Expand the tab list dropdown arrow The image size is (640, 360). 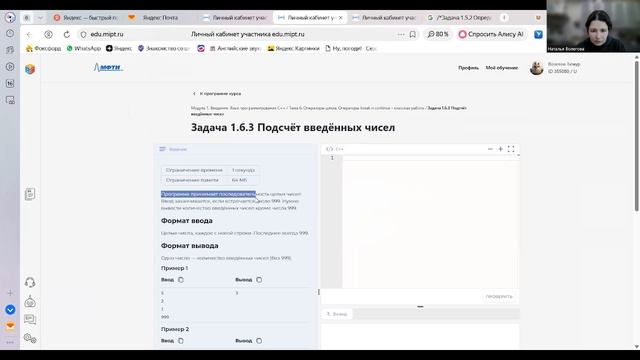40,18
